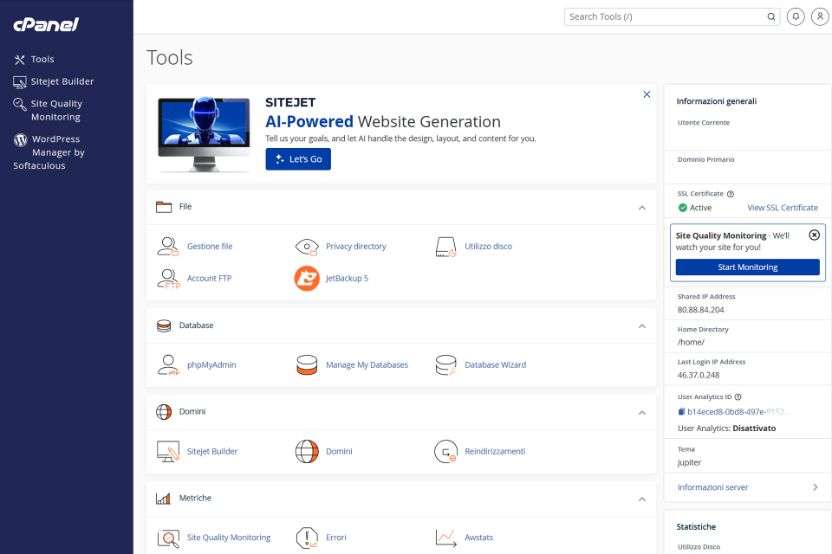Image resolution: width=832 pixels, height=554 pixels.
Task: Open the Awstats link
Action: click(x=479, y=538)
